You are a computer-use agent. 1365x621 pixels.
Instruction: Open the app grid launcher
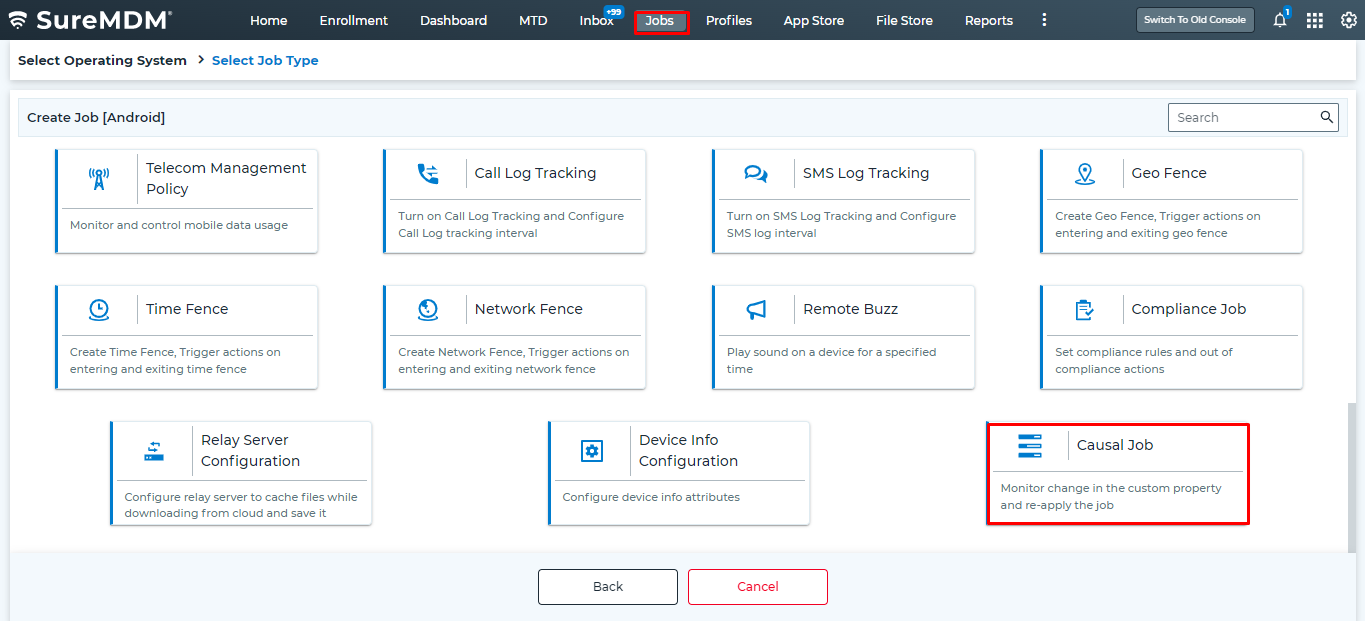tap(1314, 19)
